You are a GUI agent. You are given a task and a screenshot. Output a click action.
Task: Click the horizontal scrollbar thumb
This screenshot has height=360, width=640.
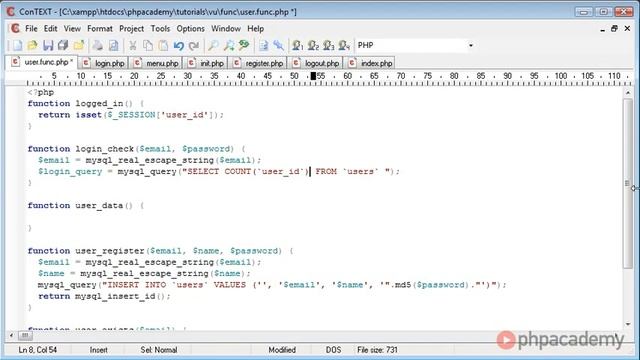[x=25, y=336]
